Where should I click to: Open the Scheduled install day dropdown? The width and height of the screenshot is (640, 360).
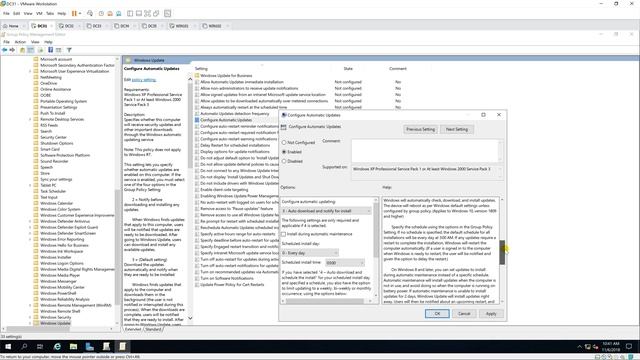(310, 253)
